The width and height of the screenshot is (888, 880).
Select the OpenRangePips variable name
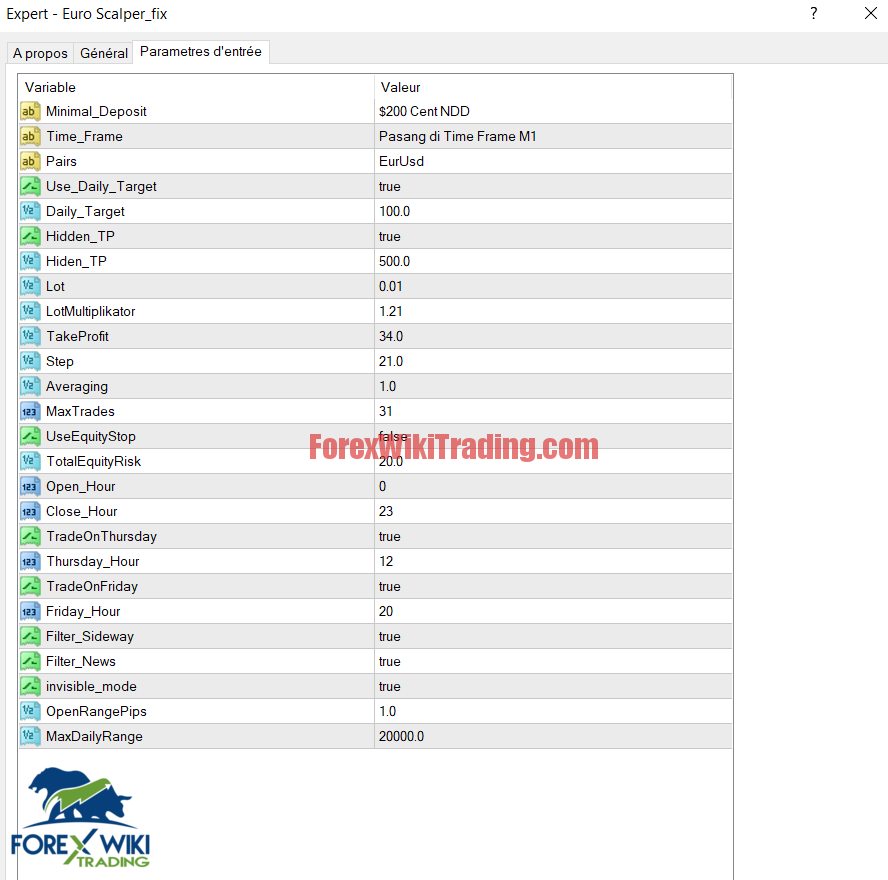point(96,711)
